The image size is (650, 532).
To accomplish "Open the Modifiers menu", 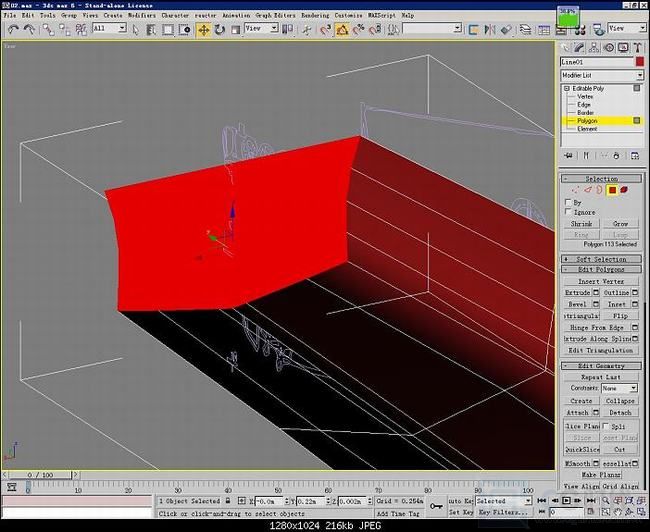I will 142,15.
